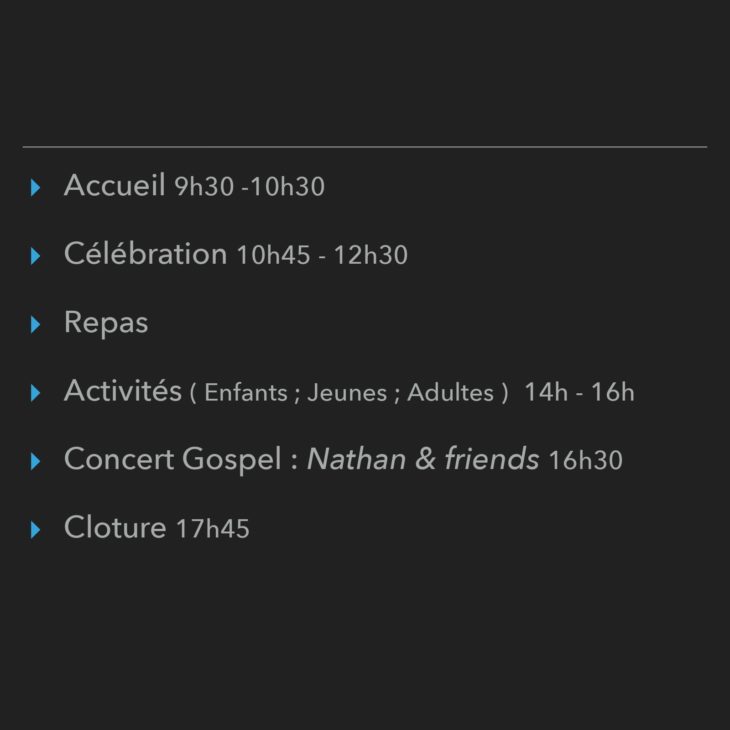This screenshot has width=730, height=730.
Task: Click the 10h45 - 12h30 time range
Action: [x=322, y=255]
